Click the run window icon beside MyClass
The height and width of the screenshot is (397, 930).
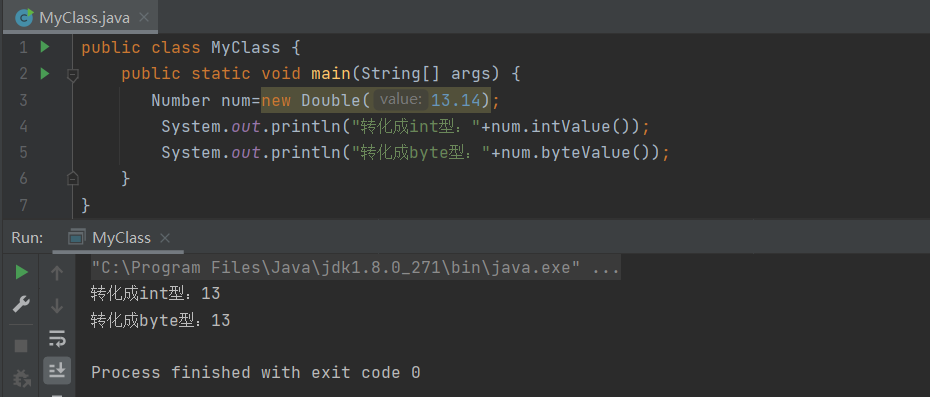click(77, 238)
